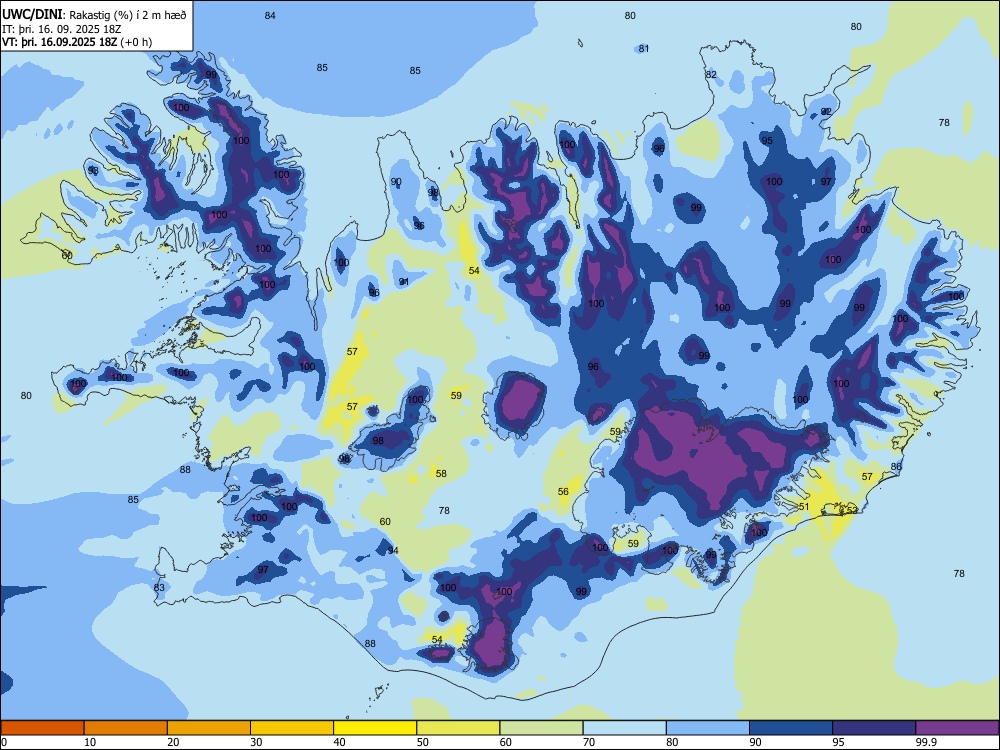Pick the dark blue 90–95 legend swatch
The width and height of the screenshot is (1000, 750).
[791, 728]
